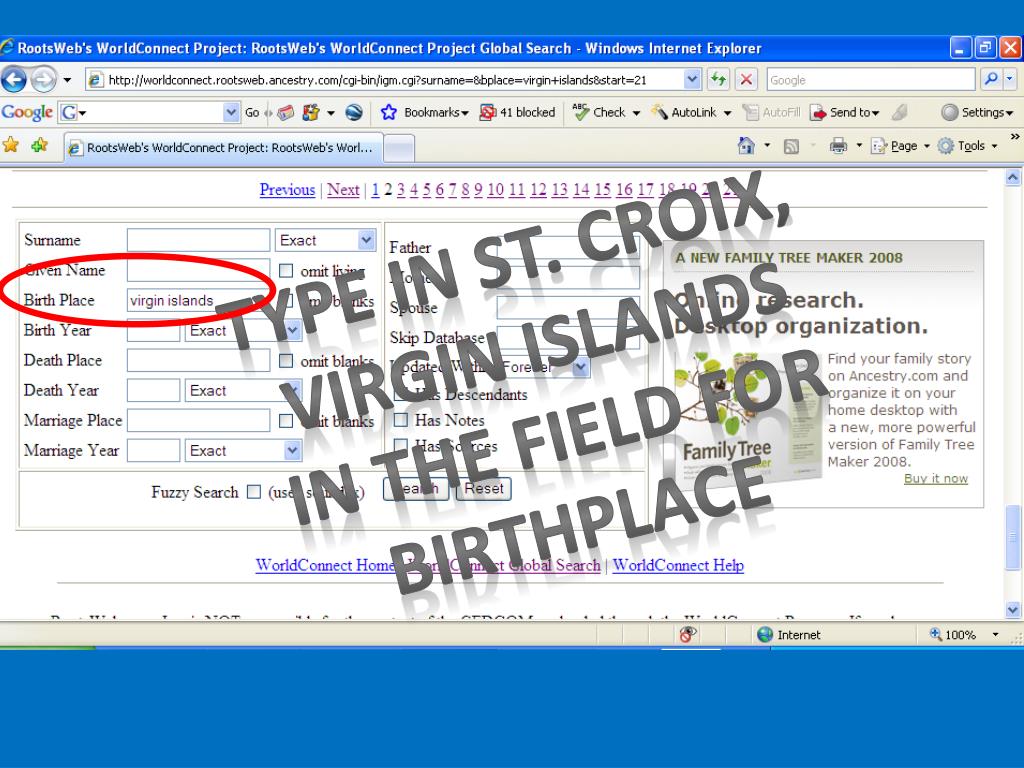This screenshot has width=1024, height=768.
Task: Click in the Surname input field
Action: (x=199, y=240)
